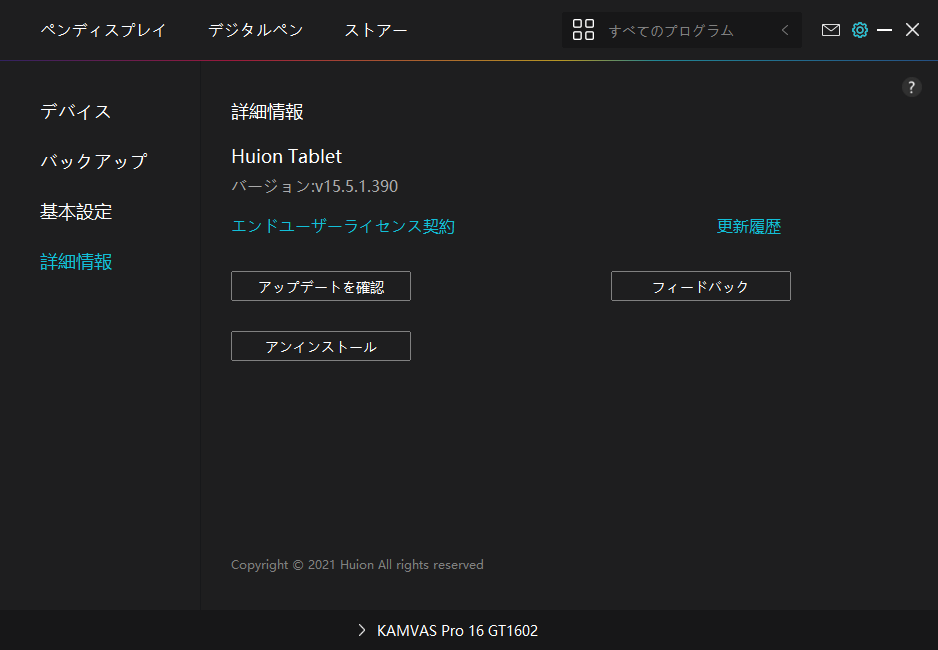
Task: Open the help question mark icon
Action: [x=911, y=87]
